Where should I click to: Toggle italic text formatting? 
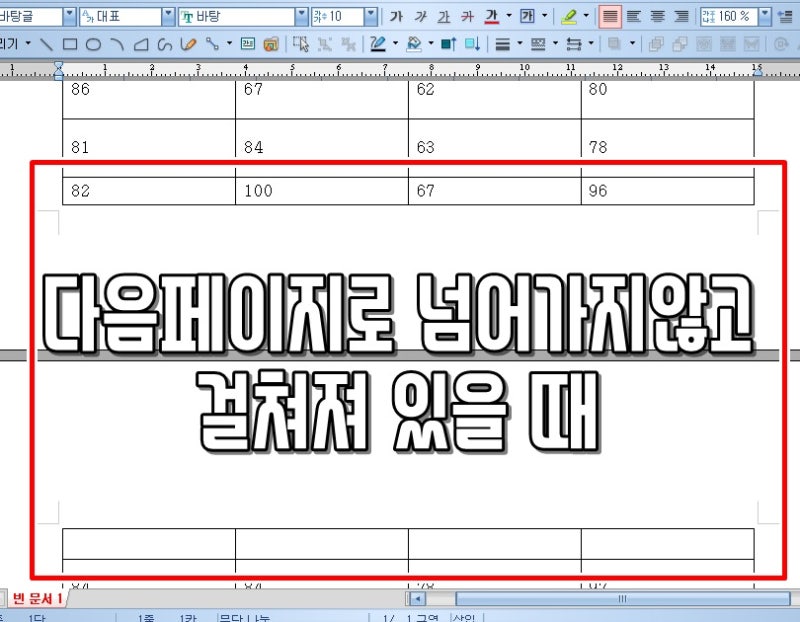420,16
